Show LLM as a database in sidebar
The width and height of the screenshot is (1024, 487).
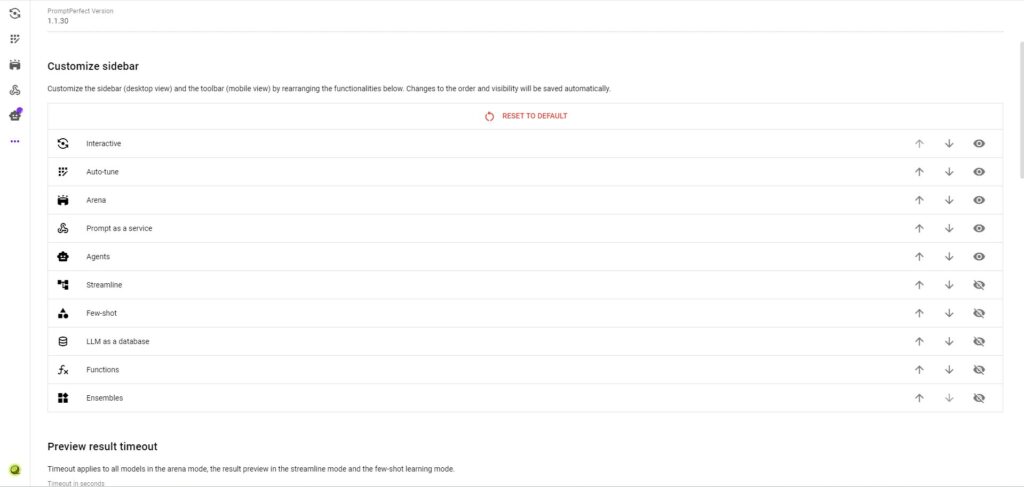[979, 341]
